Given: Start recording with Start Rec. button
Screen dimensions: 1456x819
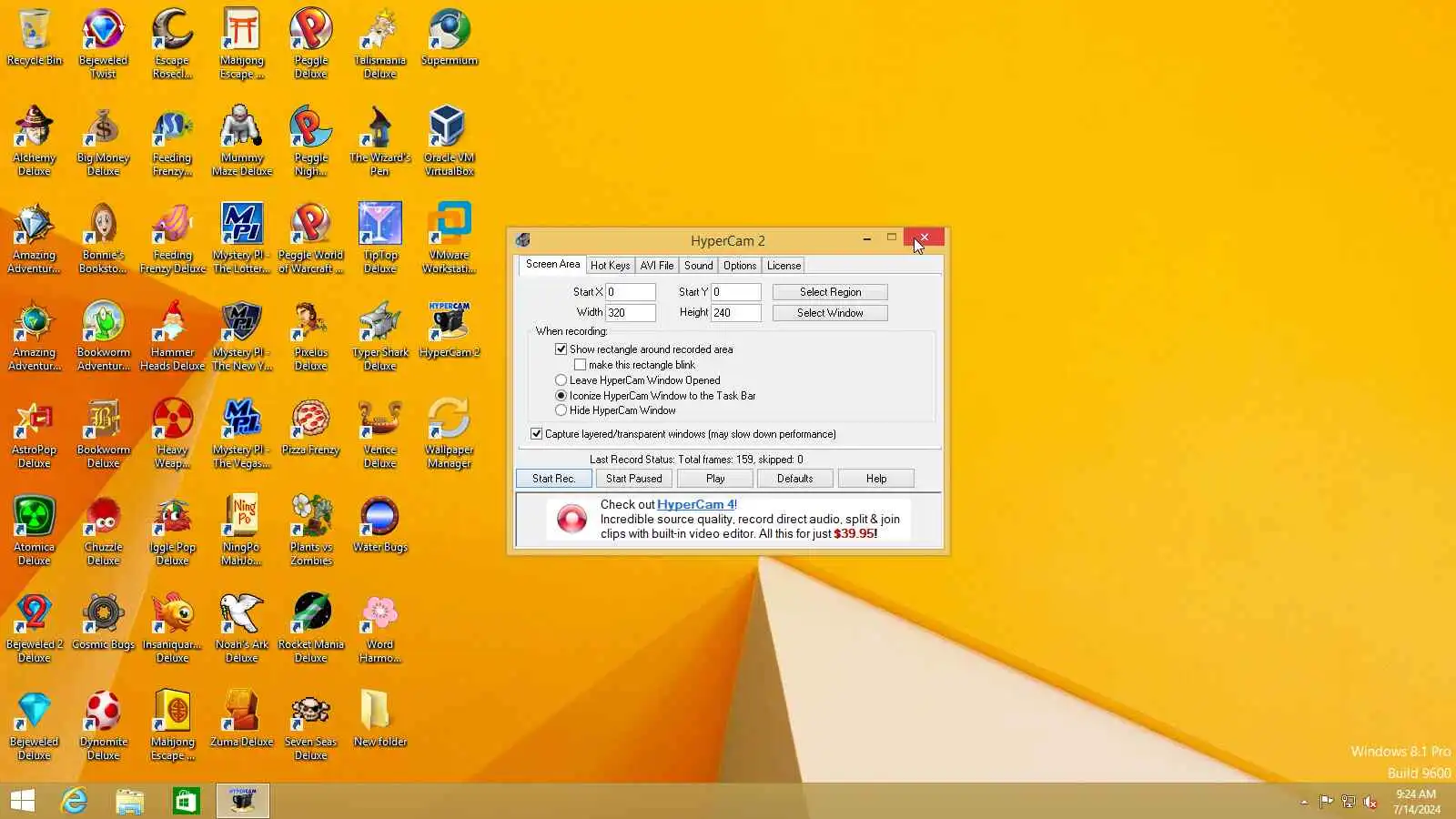Looking at the screenshot, I should point(554,479).
